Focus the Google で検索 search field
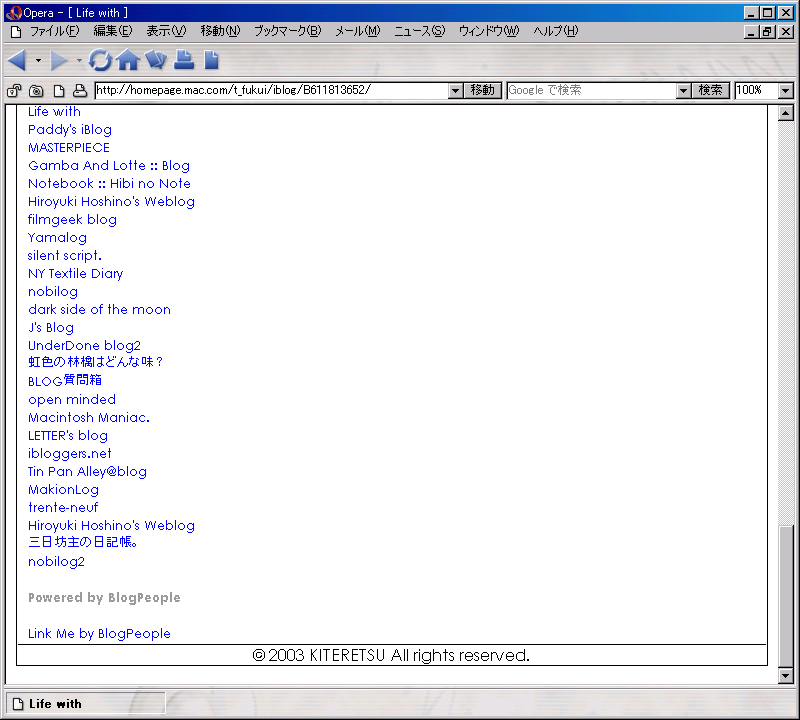 (x=592, y=91)
